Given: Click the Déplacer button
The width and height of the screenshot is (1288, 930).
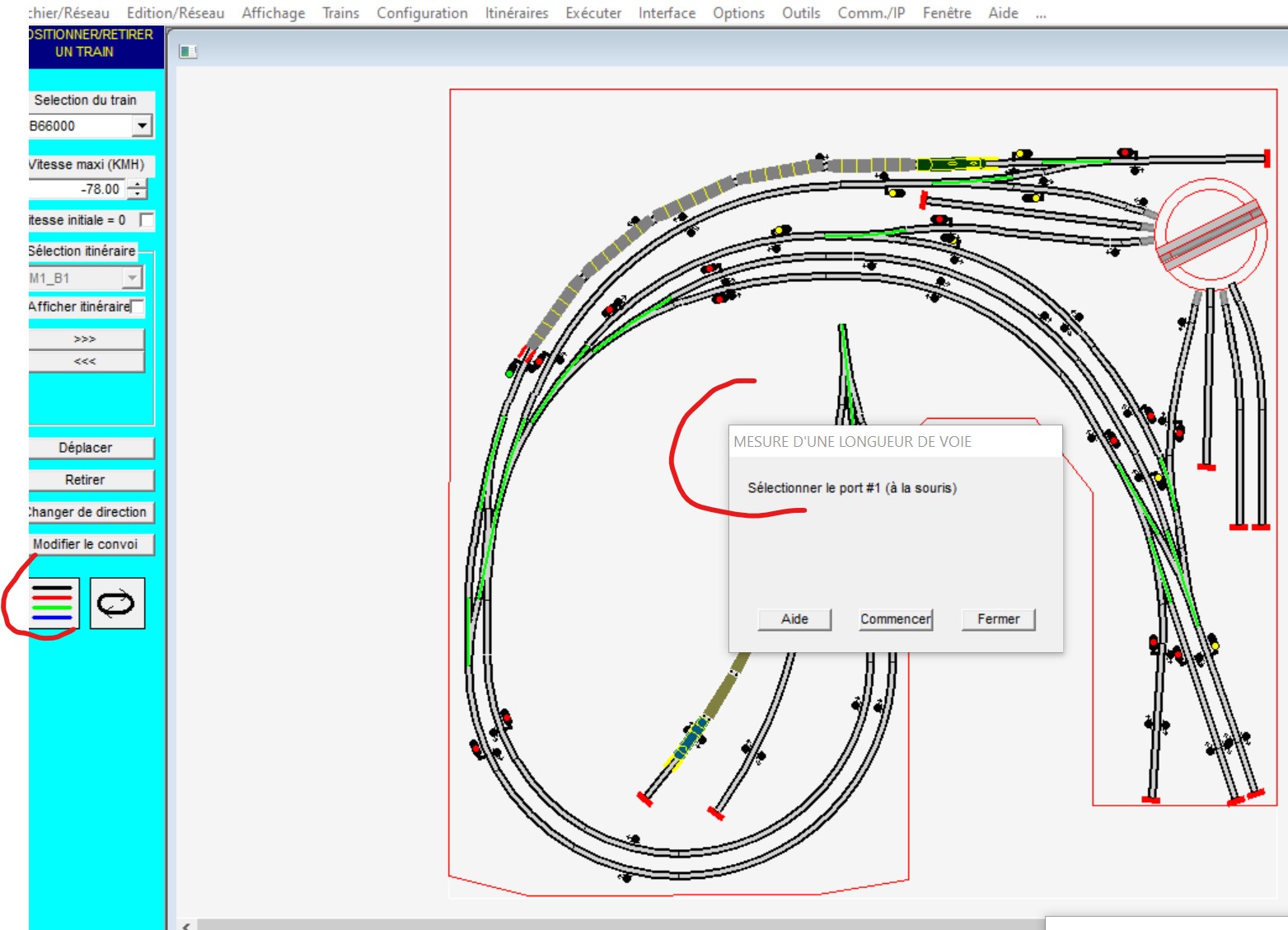Looking at the screenshot, I should pos(91,448).
